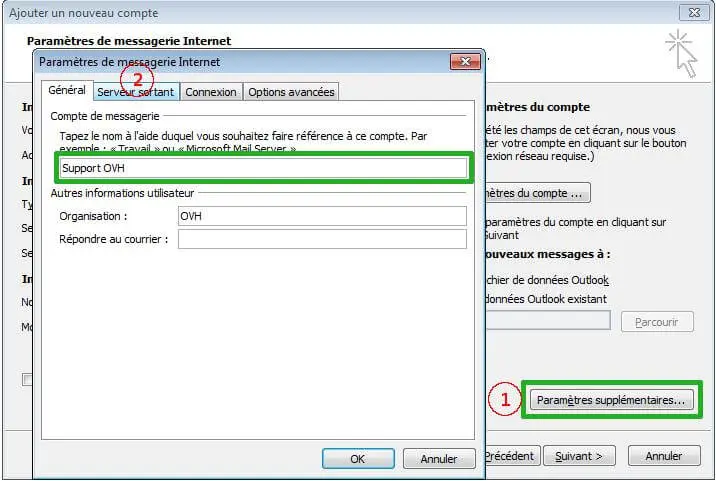
Task: Go back using the Précédent button
Action: click(x=510, y=456)
